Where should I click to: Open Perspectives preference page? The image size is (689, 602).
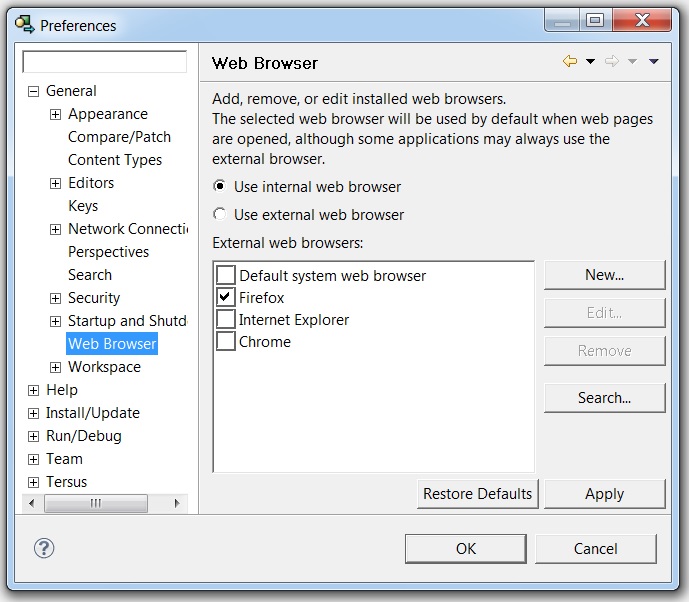tap(109, 252)
